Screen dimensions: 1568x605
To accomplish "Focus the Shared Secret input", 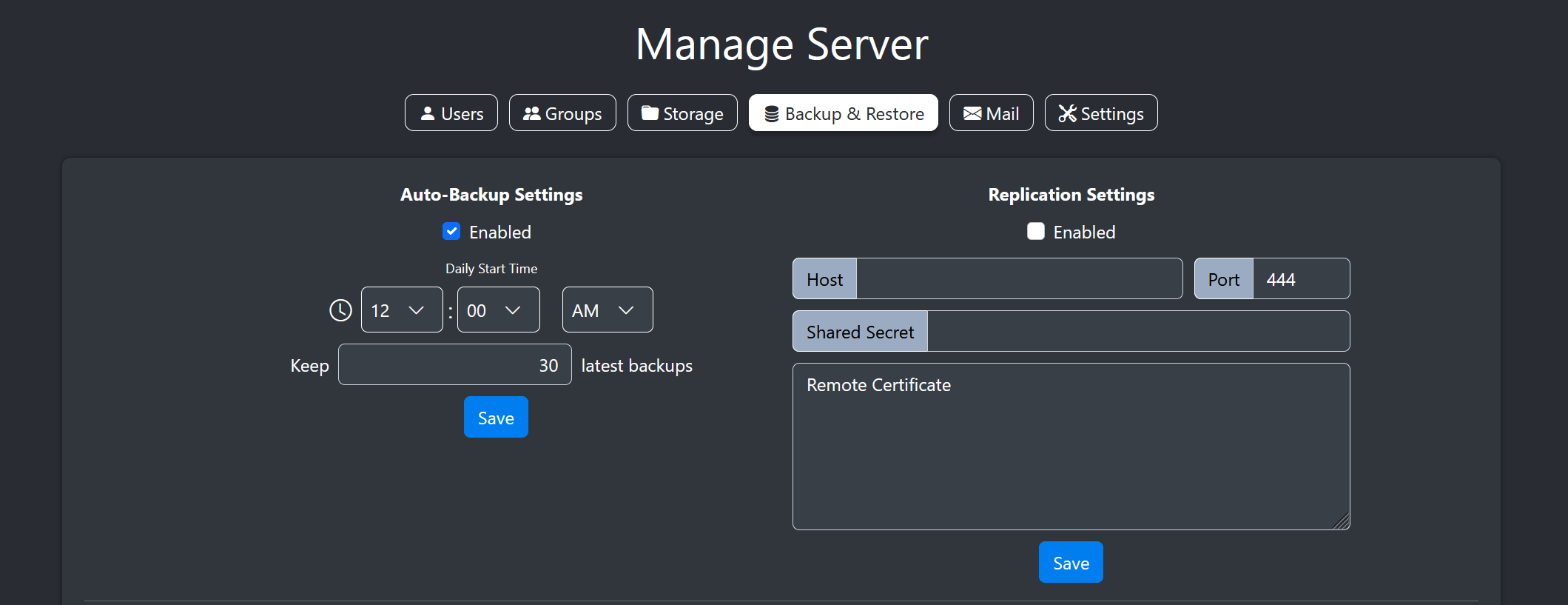I will click(x=1138, y=331).
